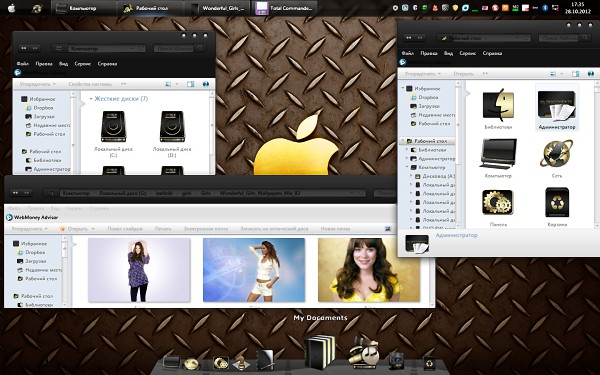Open chess piece icon in dock

[x=241, y=362]
